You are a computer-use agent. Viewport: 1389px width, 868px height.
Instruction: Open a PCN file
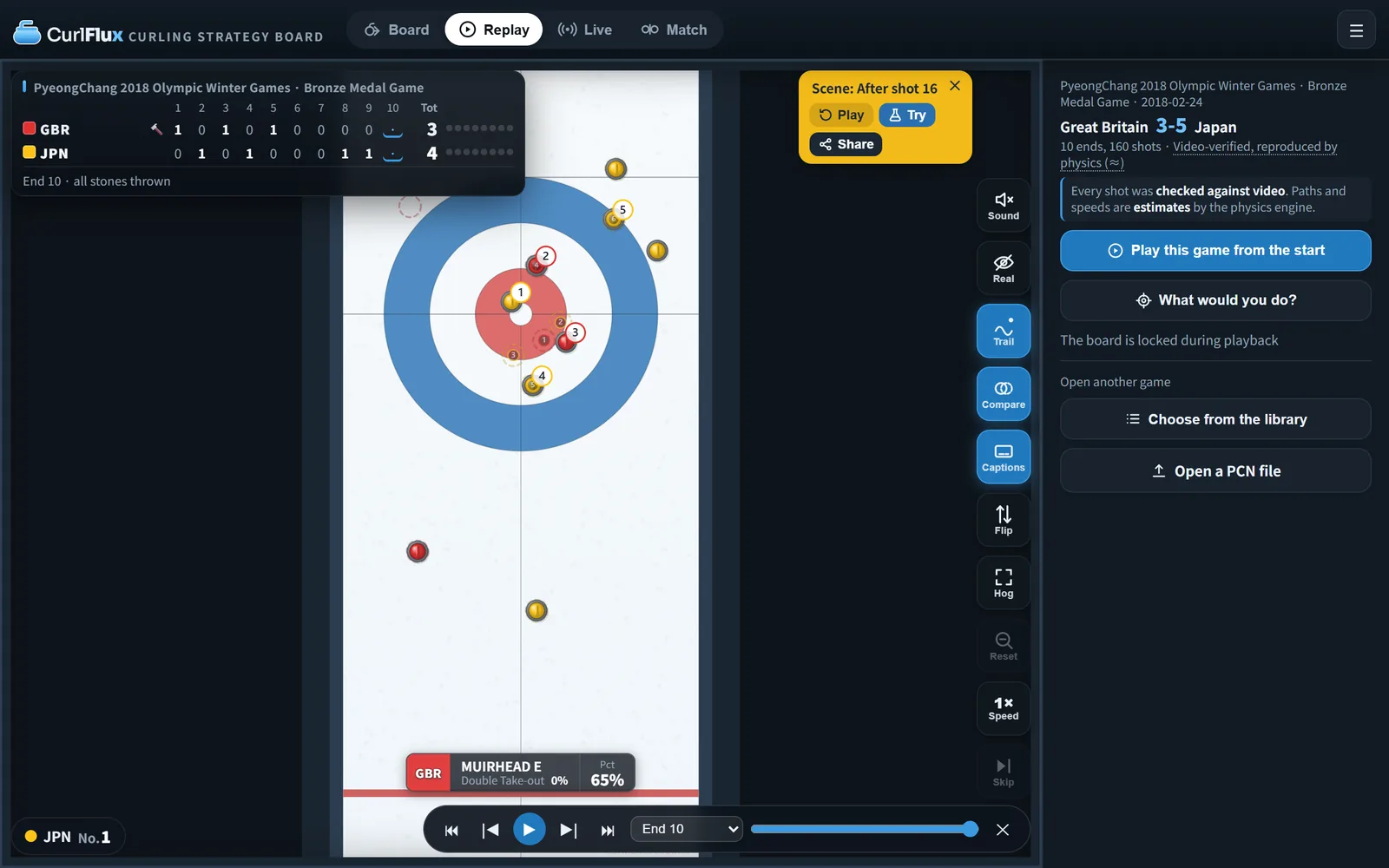point(1215,471)
